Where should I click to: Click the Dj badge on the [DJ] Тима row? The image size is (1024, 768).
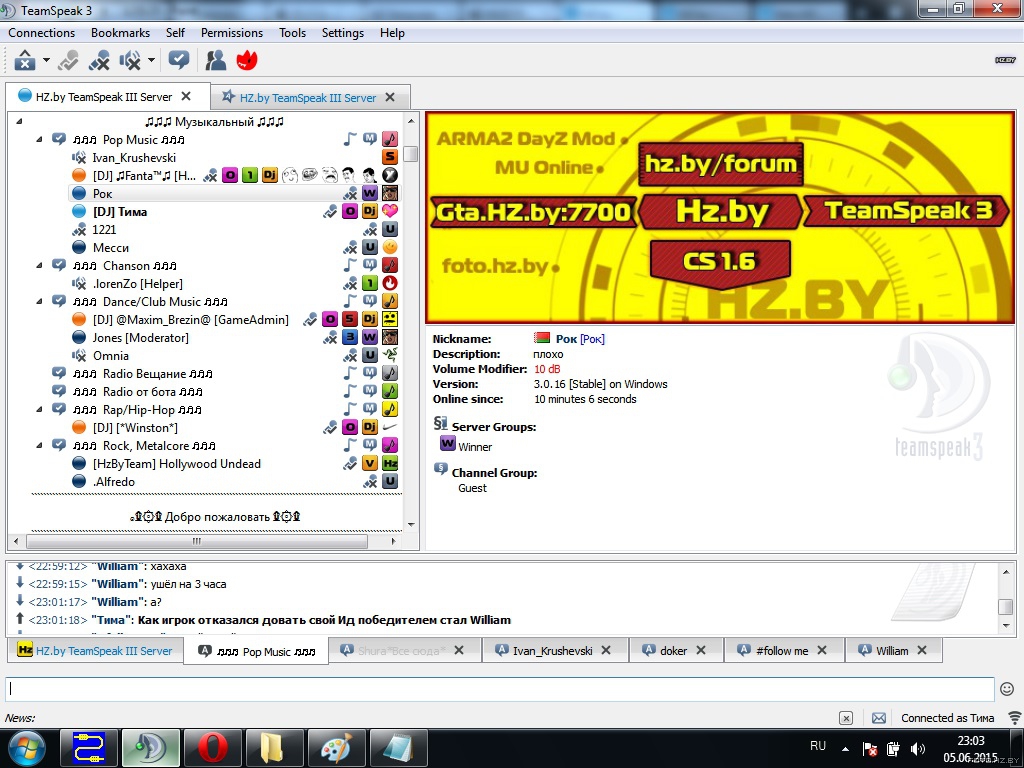370,211
